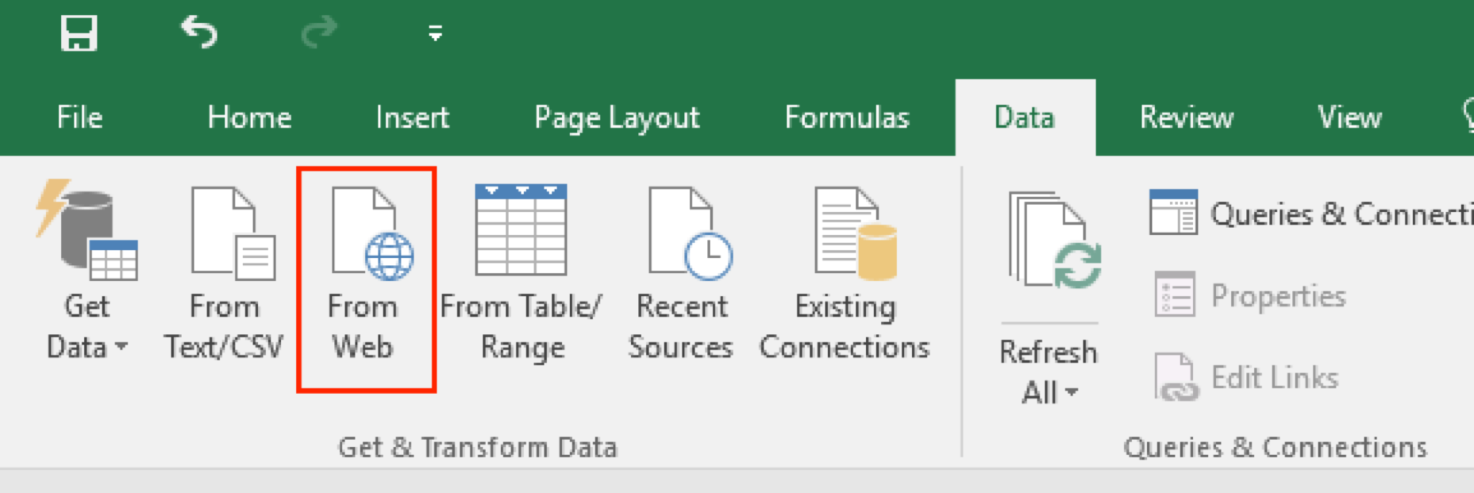Screen dimensions: 1474x493
Task: Click the Edit Links button
Action: tap(1247, 378)
